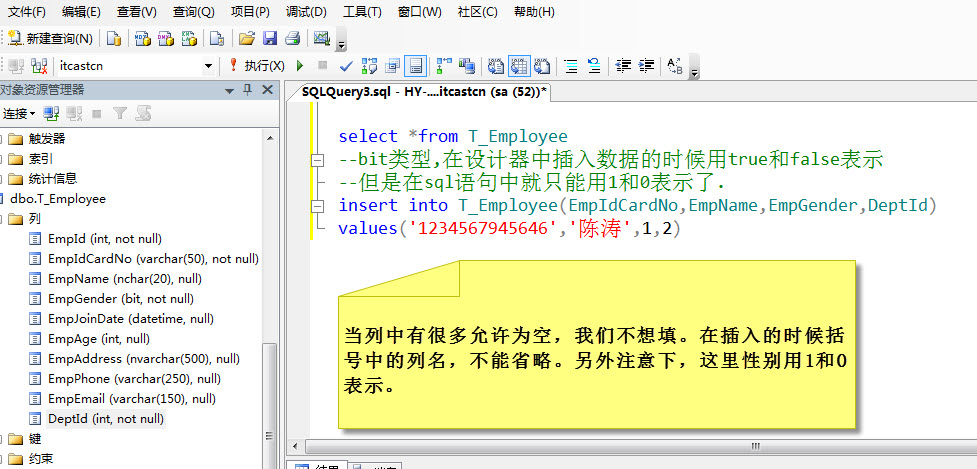977x469 pixels.
Task: Collapse the bit类型 comment block outline
Action: [318, 161]
